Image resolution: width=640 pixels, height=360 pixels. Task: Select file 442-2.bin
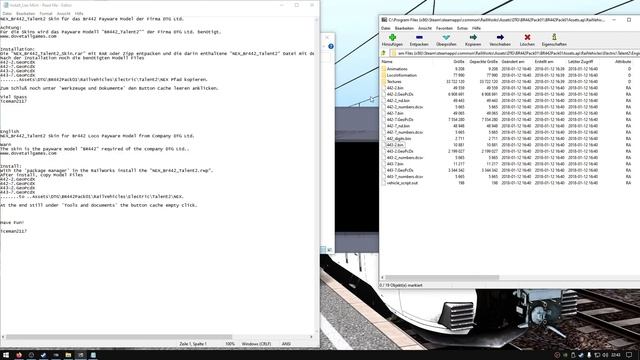click(x=395, y=88)
